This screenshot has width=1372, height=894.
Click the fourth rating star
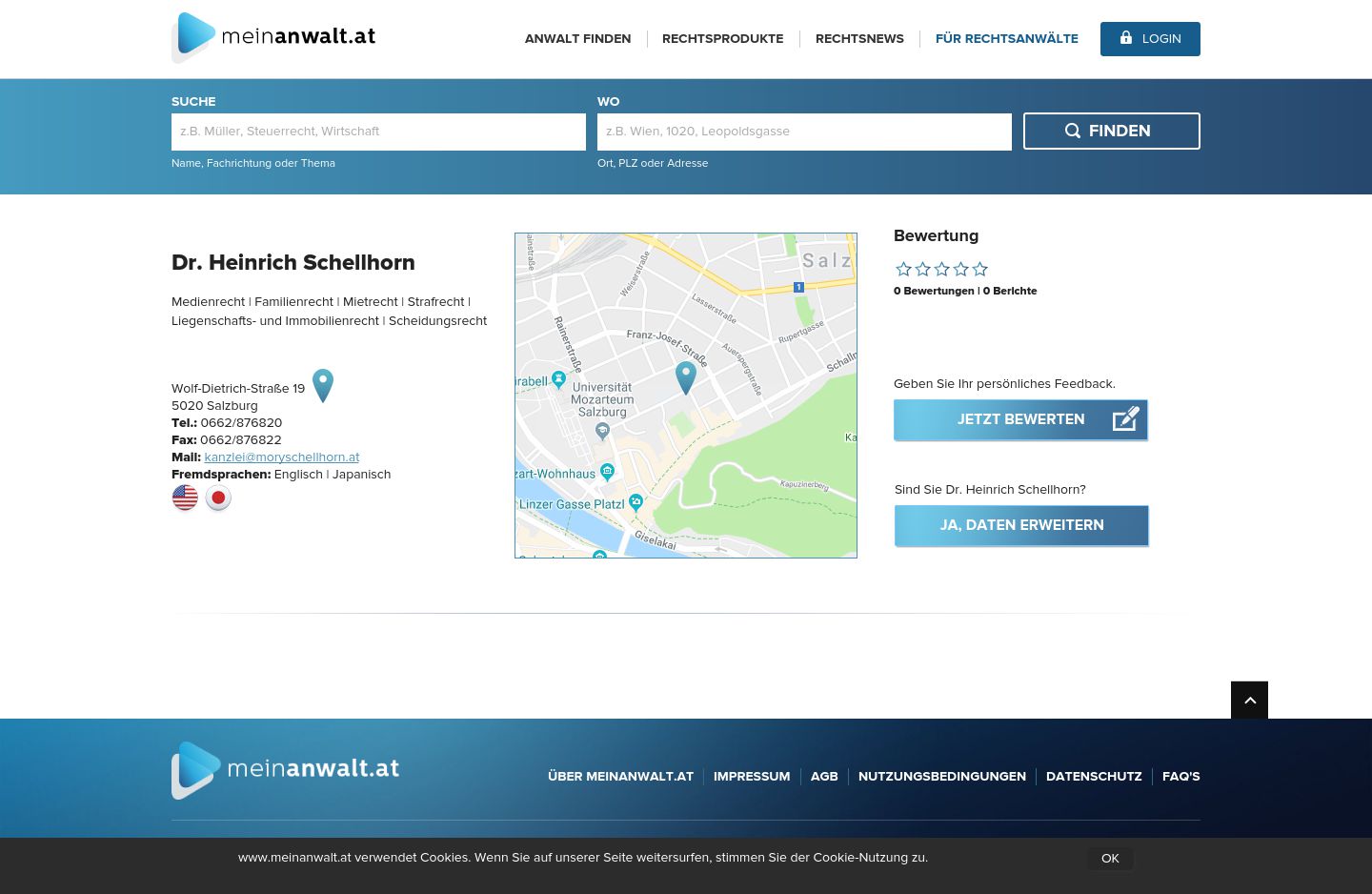point(961,269)
